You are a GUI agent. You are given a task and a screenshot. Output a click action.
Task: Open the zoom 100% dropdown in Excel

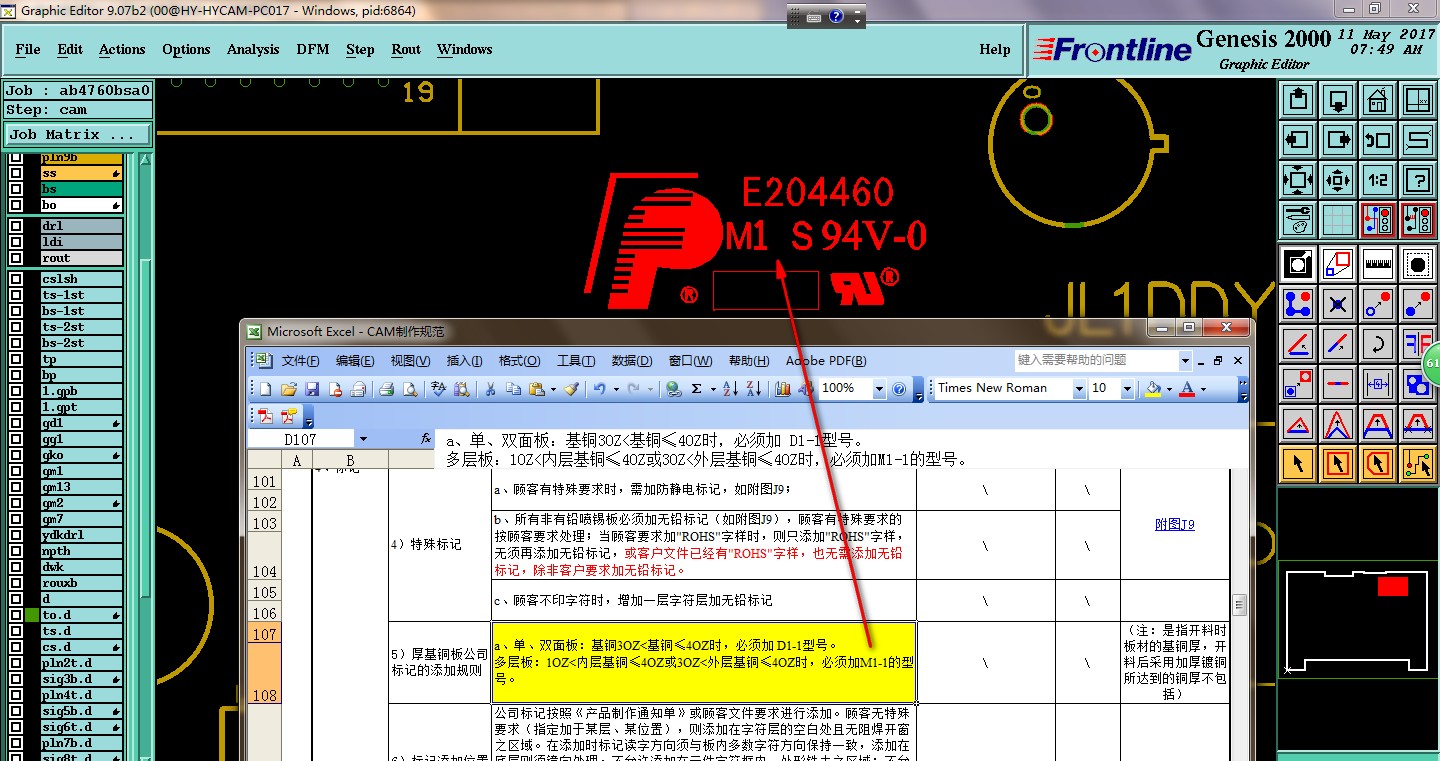coord(879,389)
